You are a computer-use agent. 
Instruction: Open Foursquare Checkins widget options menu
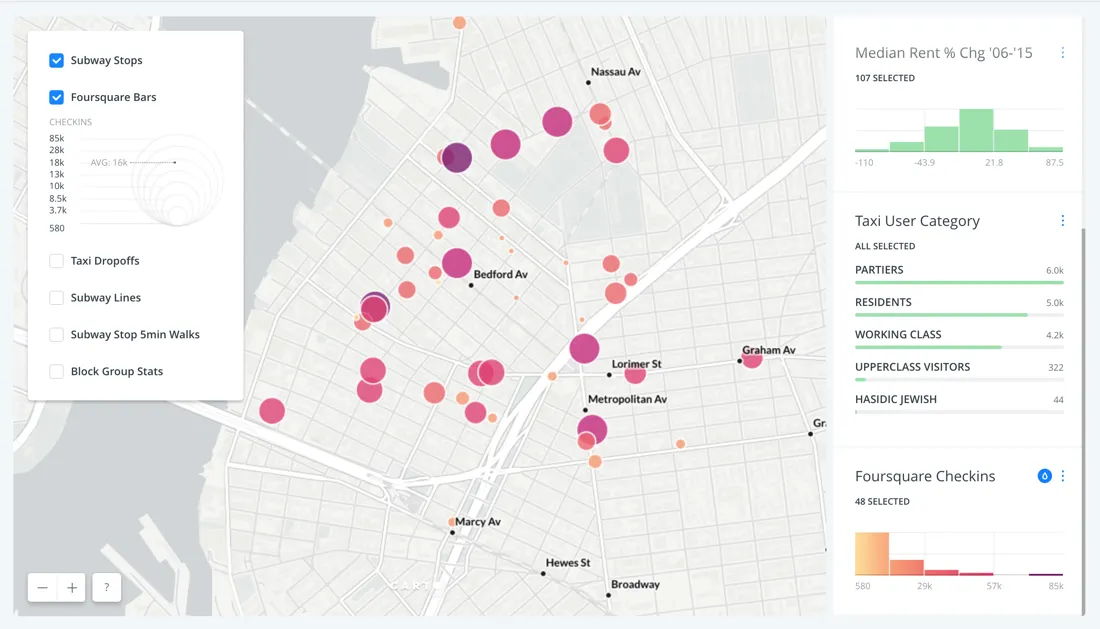click(1062, 476)
